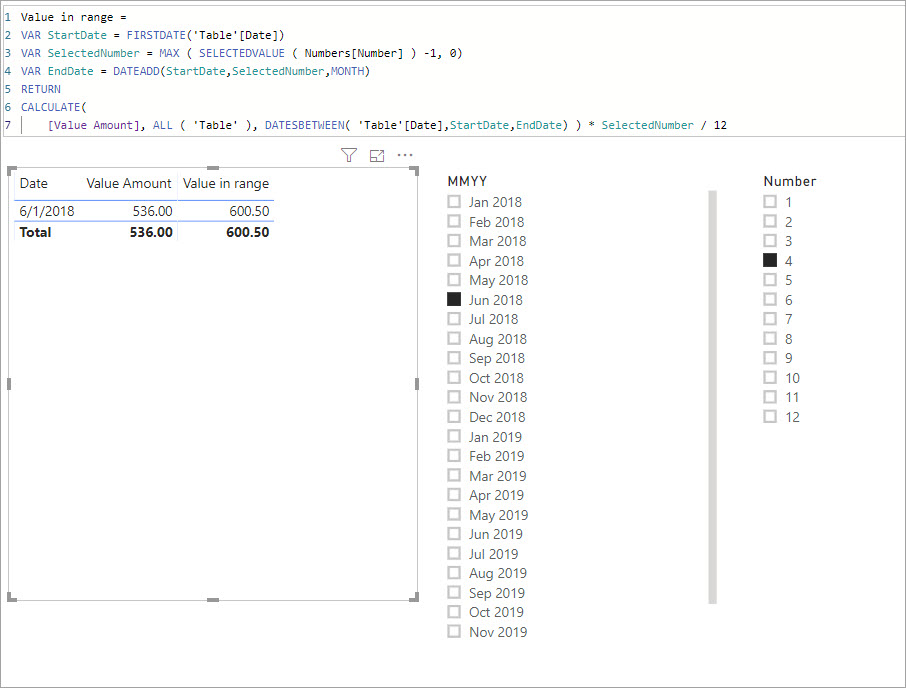Check the Mar 2018 checkbox
Image resolution: width=906 pixels, height=688 pixels.
pos(454,240)
